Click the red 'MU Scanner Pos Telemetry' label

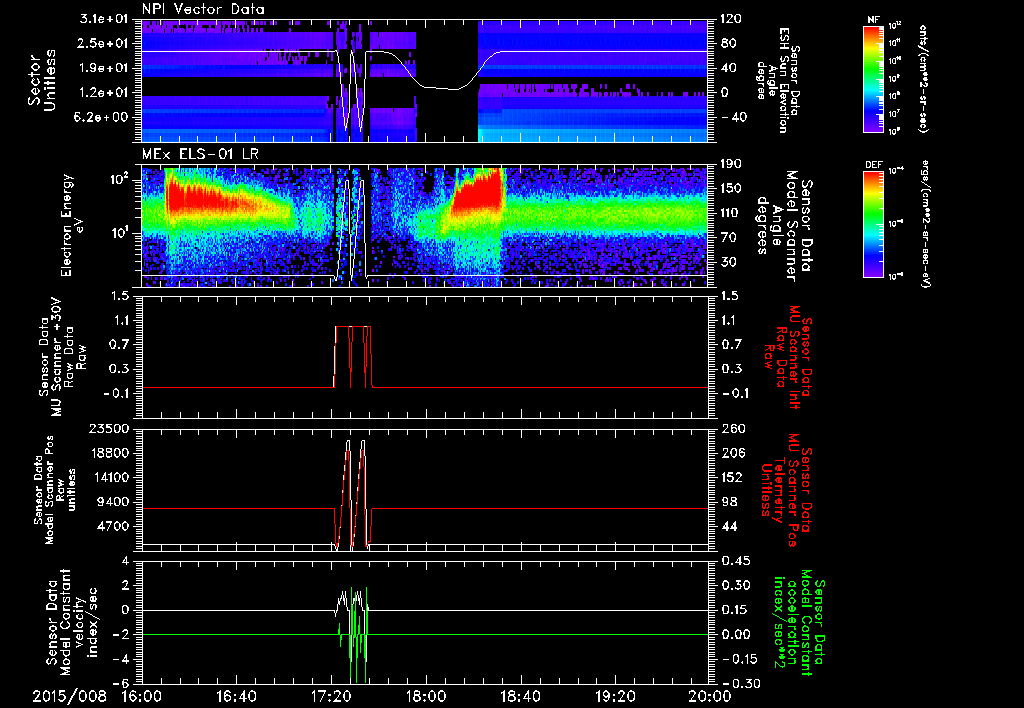click(787, 490)
